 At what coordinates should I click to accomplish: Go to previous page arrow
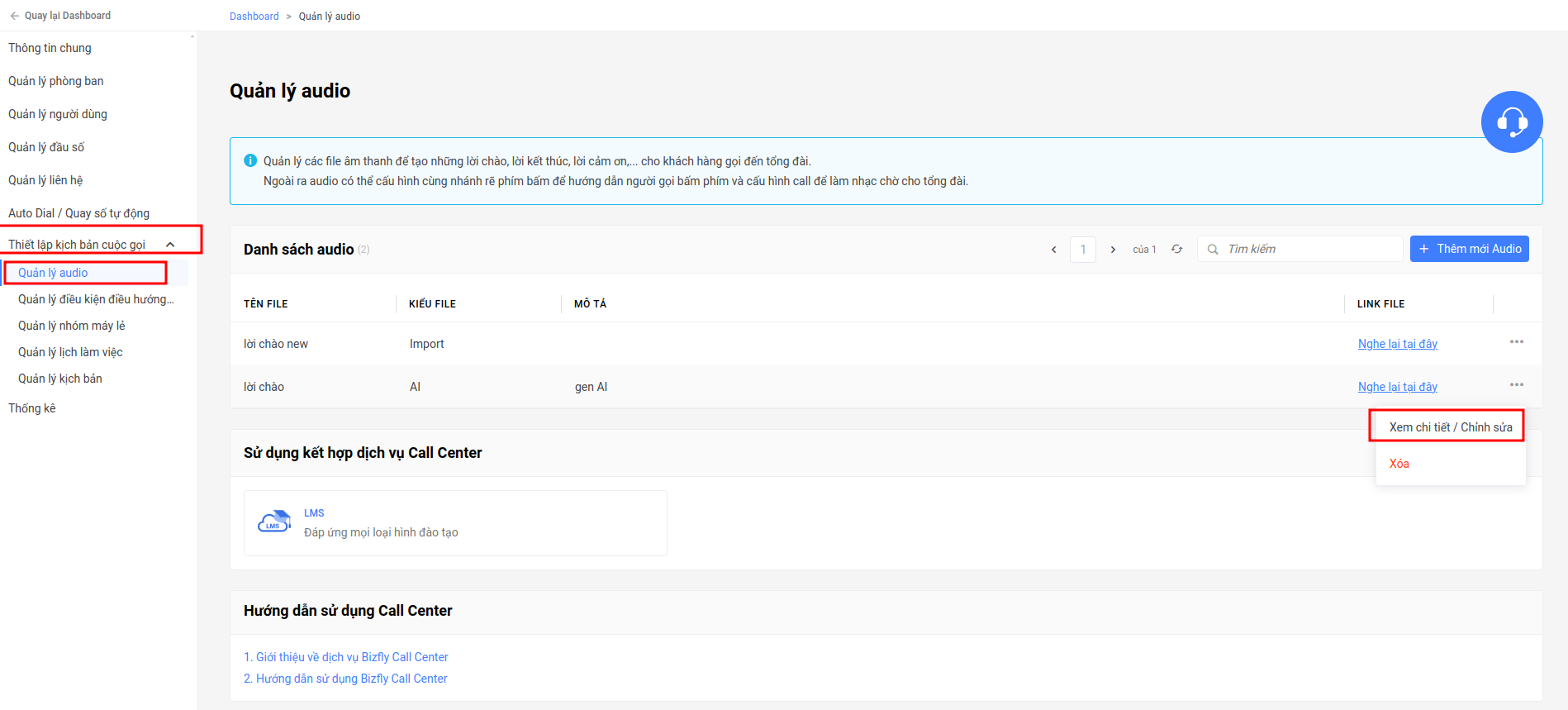pos(1053,250)
